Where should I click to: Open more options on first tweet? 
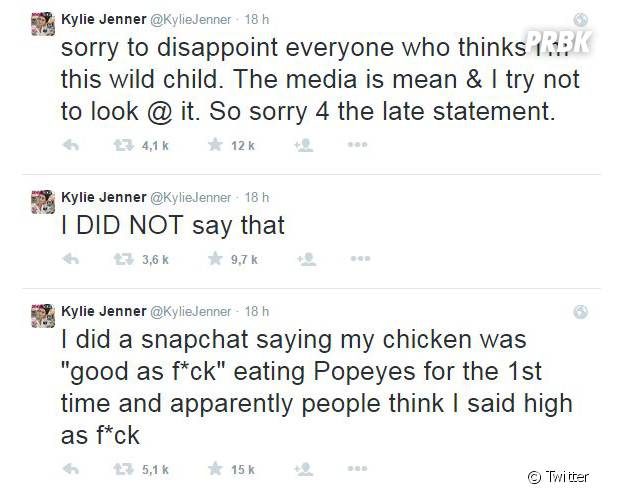click(357, 144)
